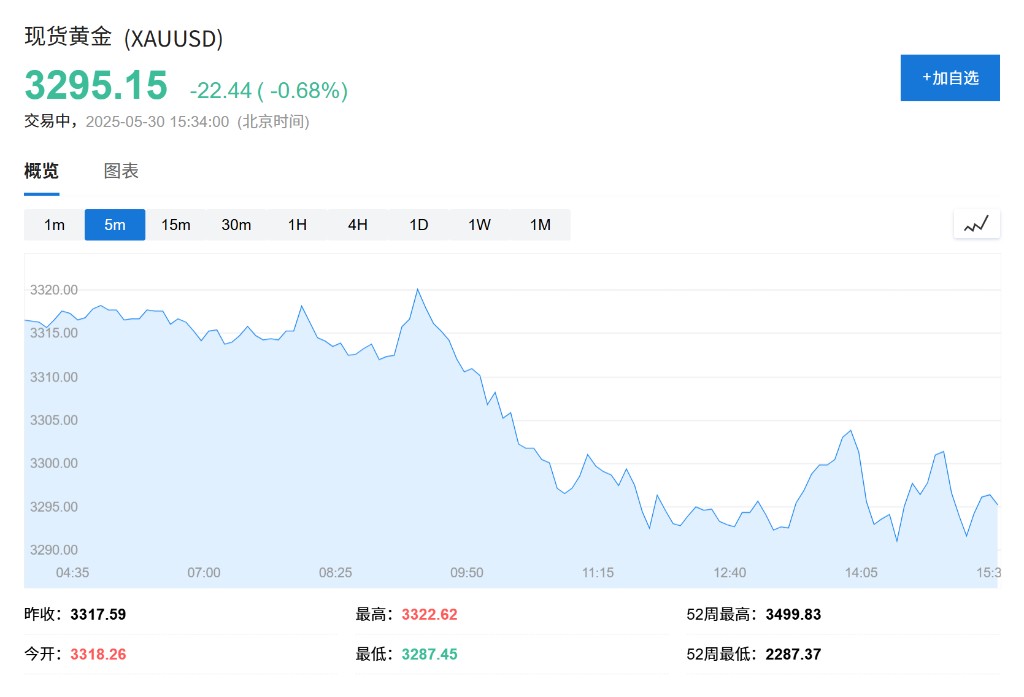Click the 14:05 time axis label
The image size is (1024, 697).
pyautogui.click(x=861, y=573)
